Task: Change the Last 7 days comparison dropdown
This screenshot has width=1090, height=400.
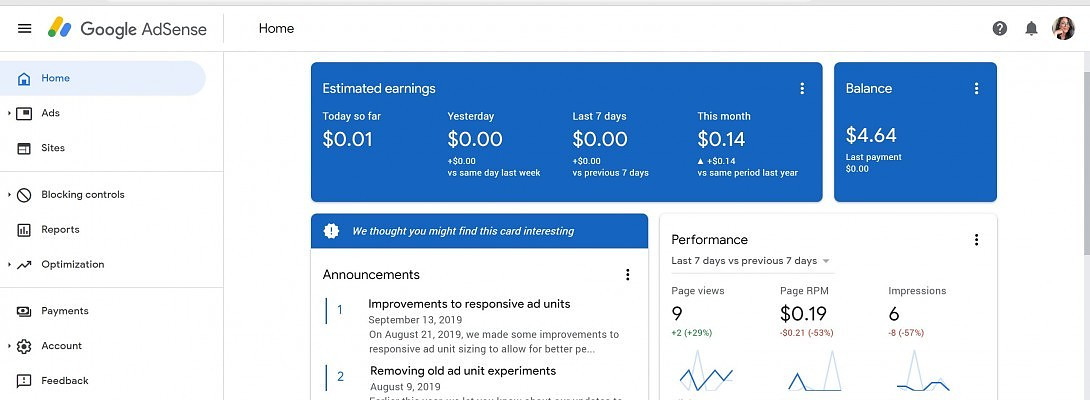Action: 751,261
